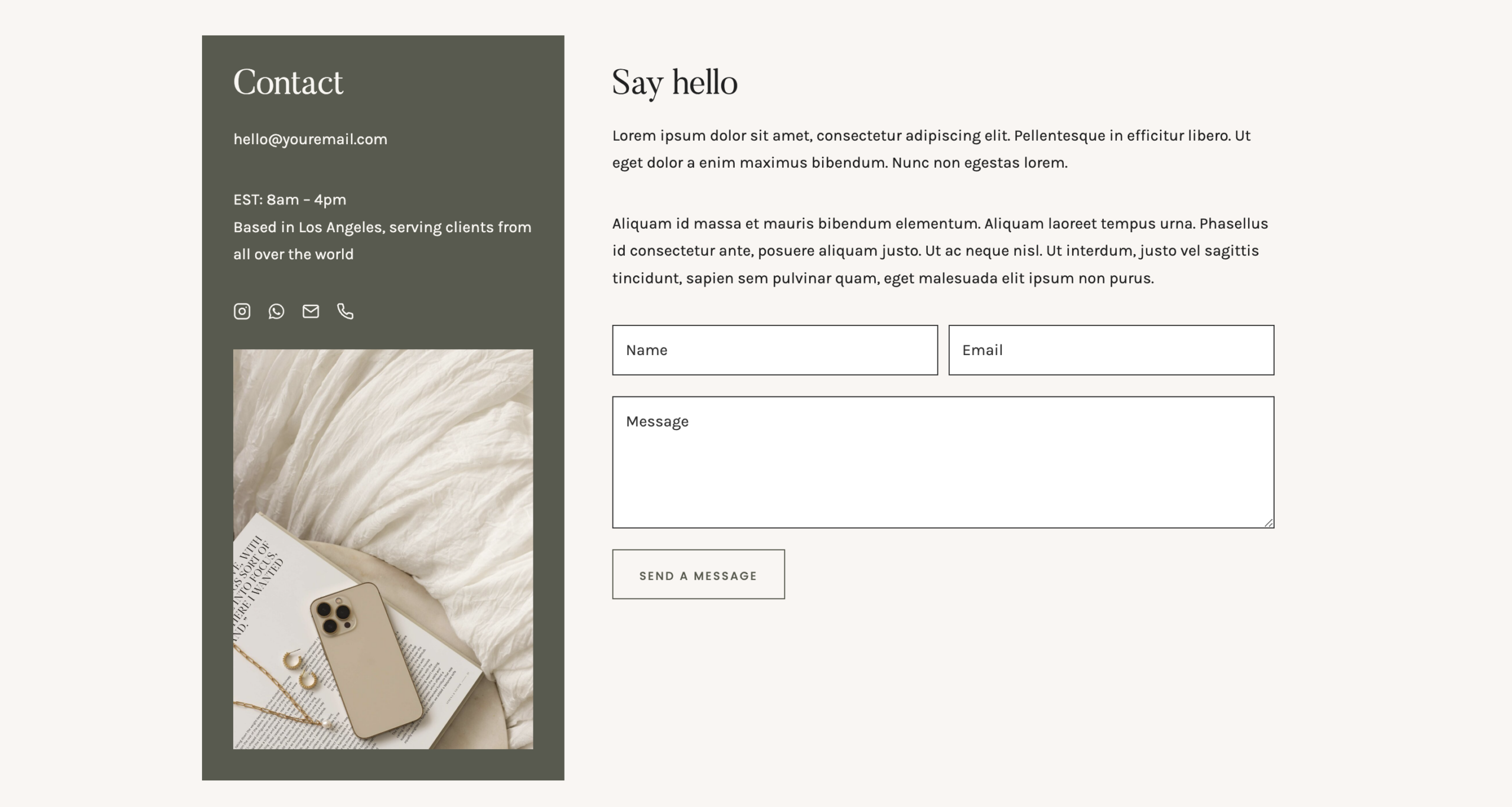This screenshot has height=807, width=1512.
Task: Click the WhatsApp chat icon
Action: [x=276, y=311]
